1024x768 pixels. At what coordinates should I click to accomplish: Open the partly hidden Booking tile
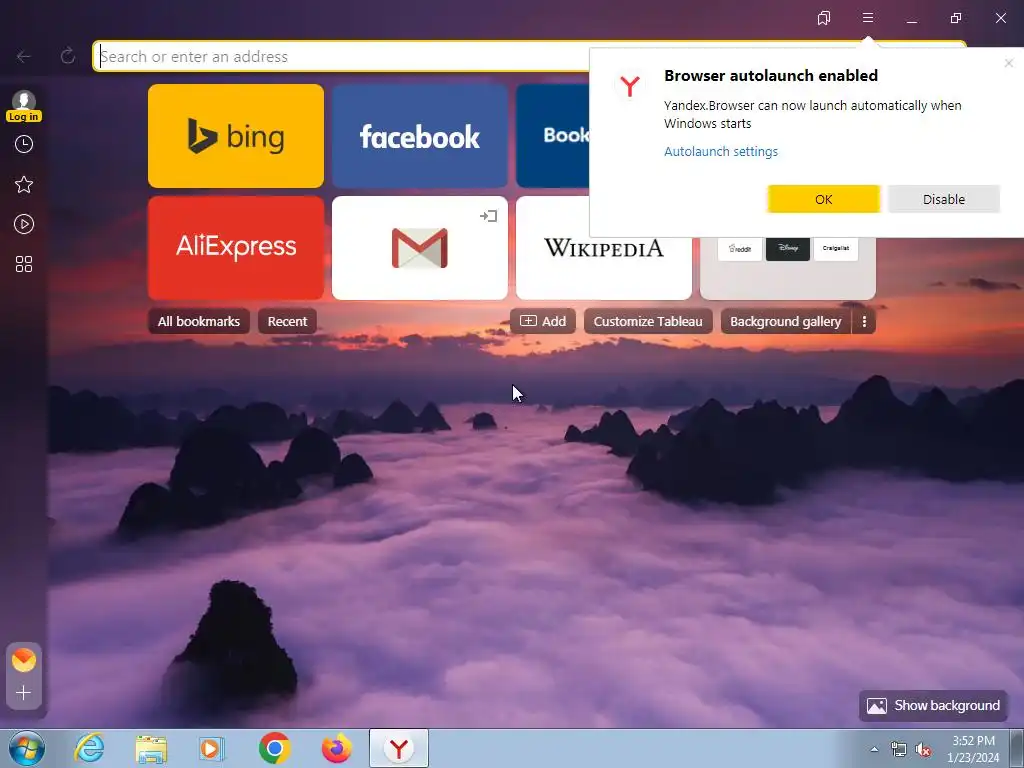pos(552,136)
